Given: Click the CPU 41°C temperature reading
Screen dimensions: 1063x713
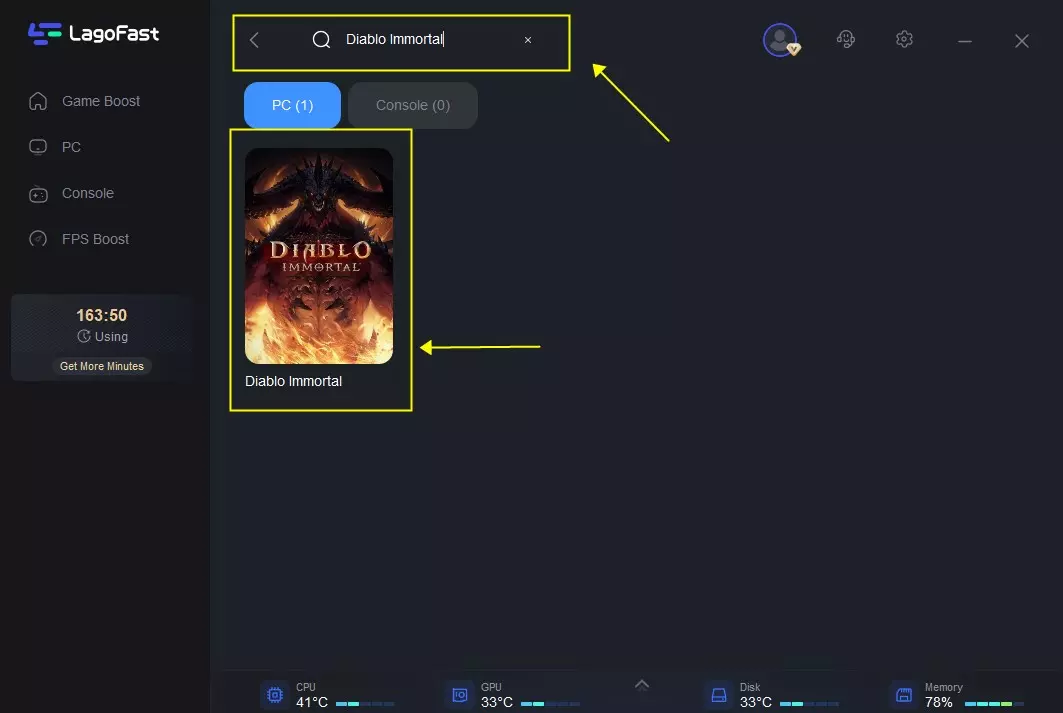Looking at the screenshot, I should click(312, 702).
